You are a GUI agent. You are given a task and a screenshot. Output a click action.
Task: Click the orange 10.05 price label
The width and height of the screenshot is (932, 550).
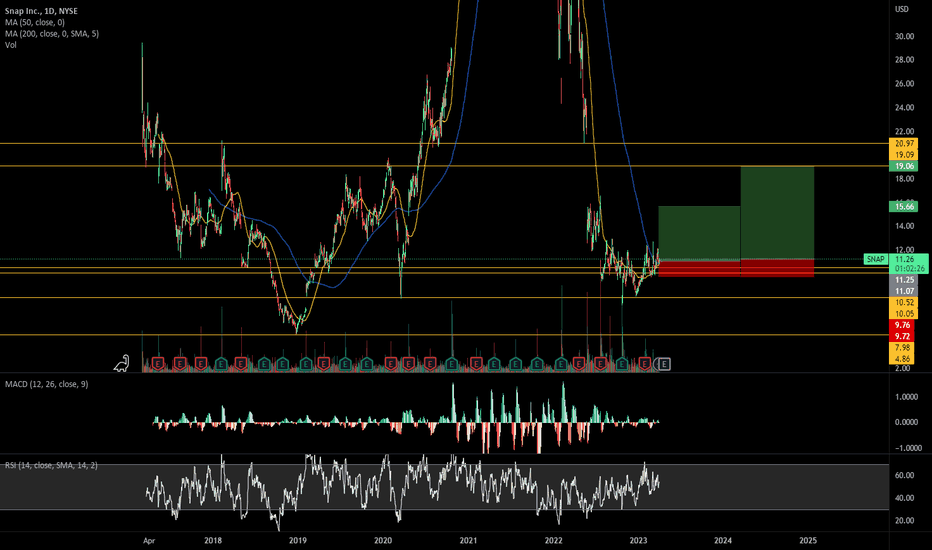[904, 313]
